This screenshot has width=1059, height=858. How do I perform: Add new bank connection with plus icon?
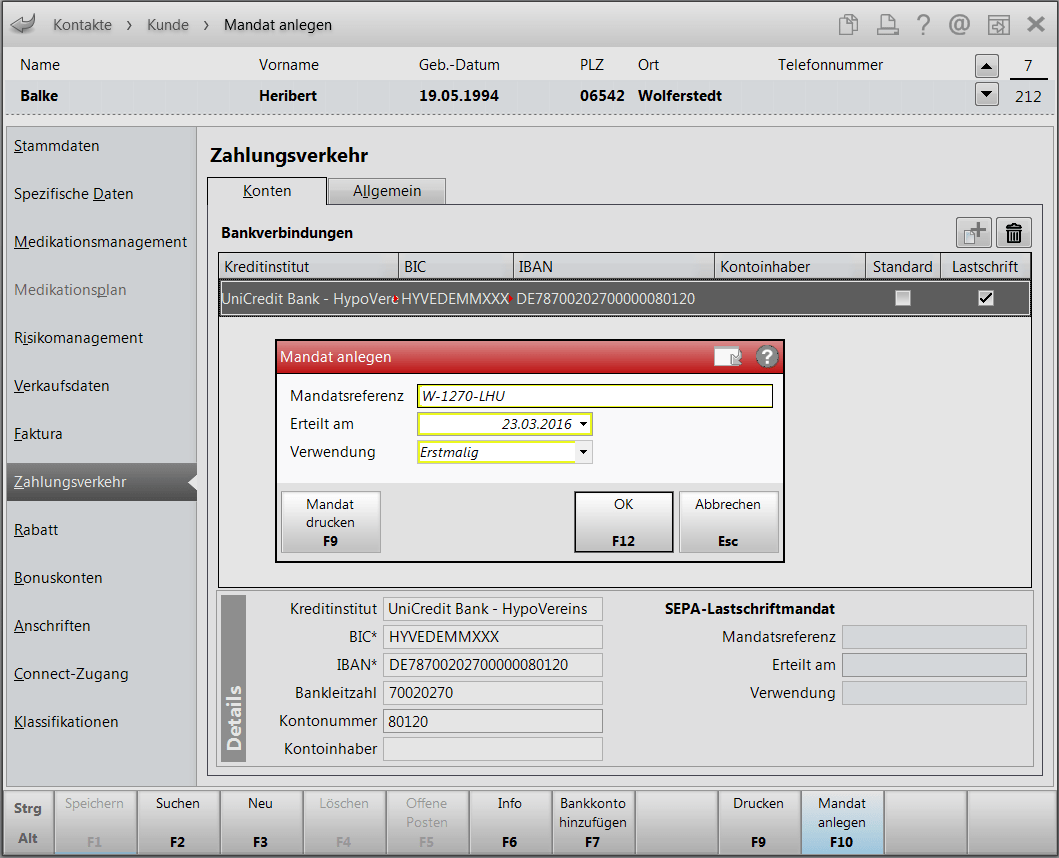click(974, 233)
